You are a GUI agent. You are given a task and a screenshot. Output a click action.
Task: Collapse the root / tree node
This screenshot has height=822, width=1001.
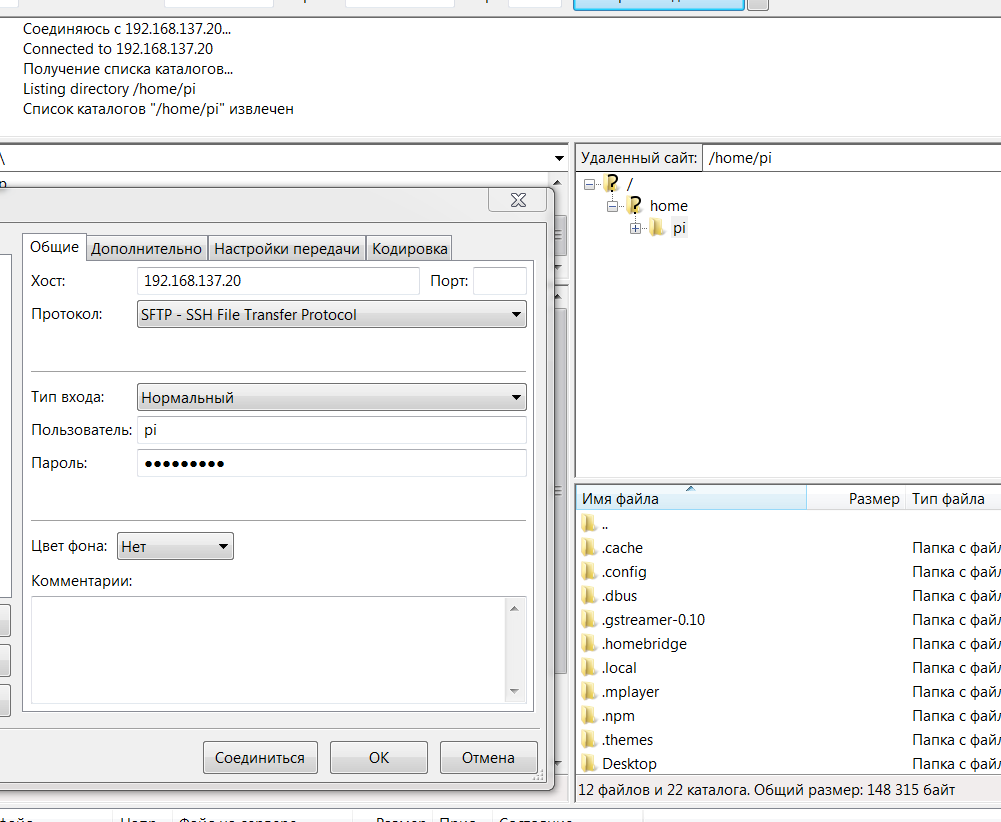point(589,184)
